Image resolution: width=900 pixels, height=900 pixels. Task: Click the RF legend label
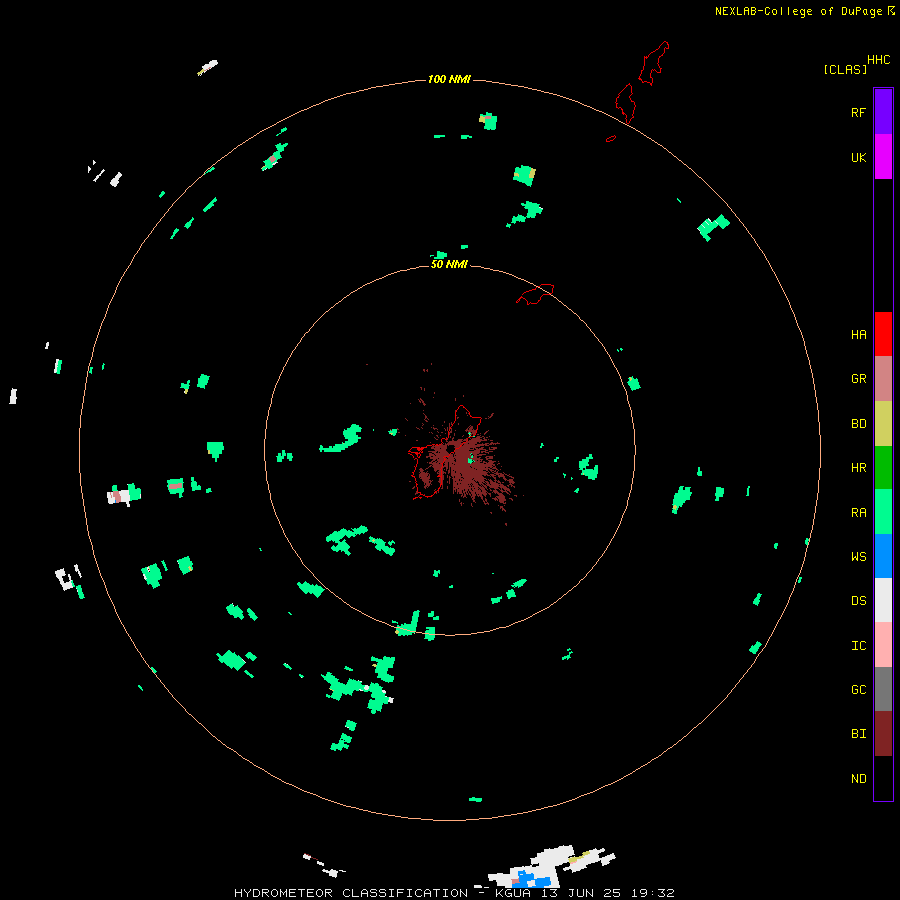tap(858, 112)
